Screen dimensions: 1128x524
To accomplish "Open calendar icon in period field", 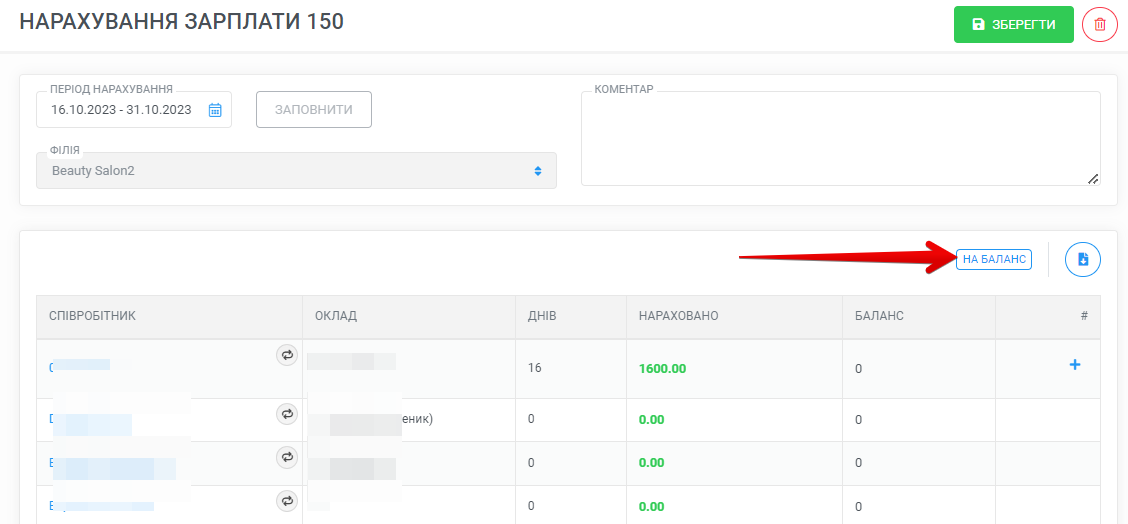I will pos(215,110).
